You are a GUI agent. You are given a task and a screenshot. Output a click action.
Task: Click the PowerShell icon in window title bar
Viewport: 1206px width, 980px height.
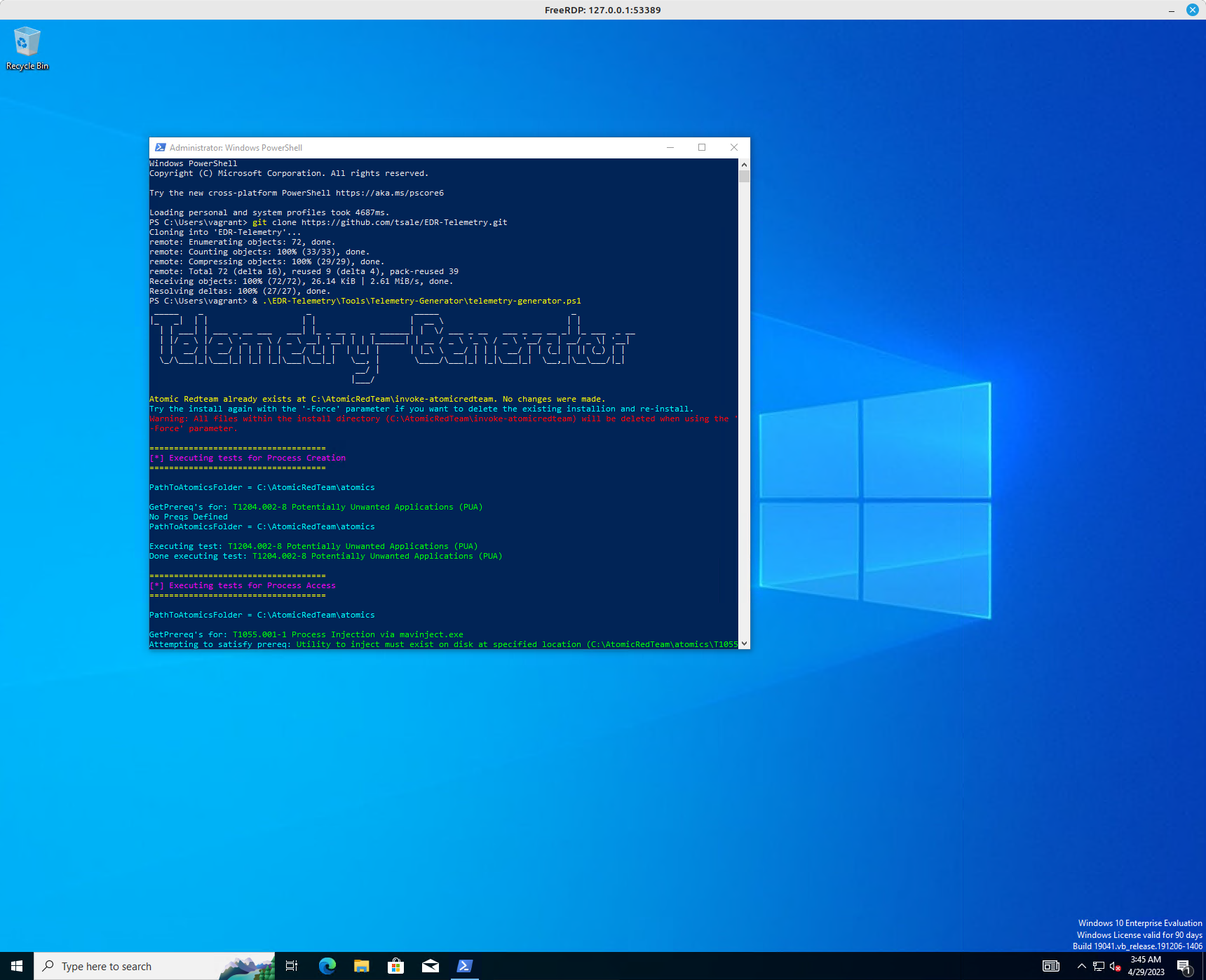pos(161,148)
